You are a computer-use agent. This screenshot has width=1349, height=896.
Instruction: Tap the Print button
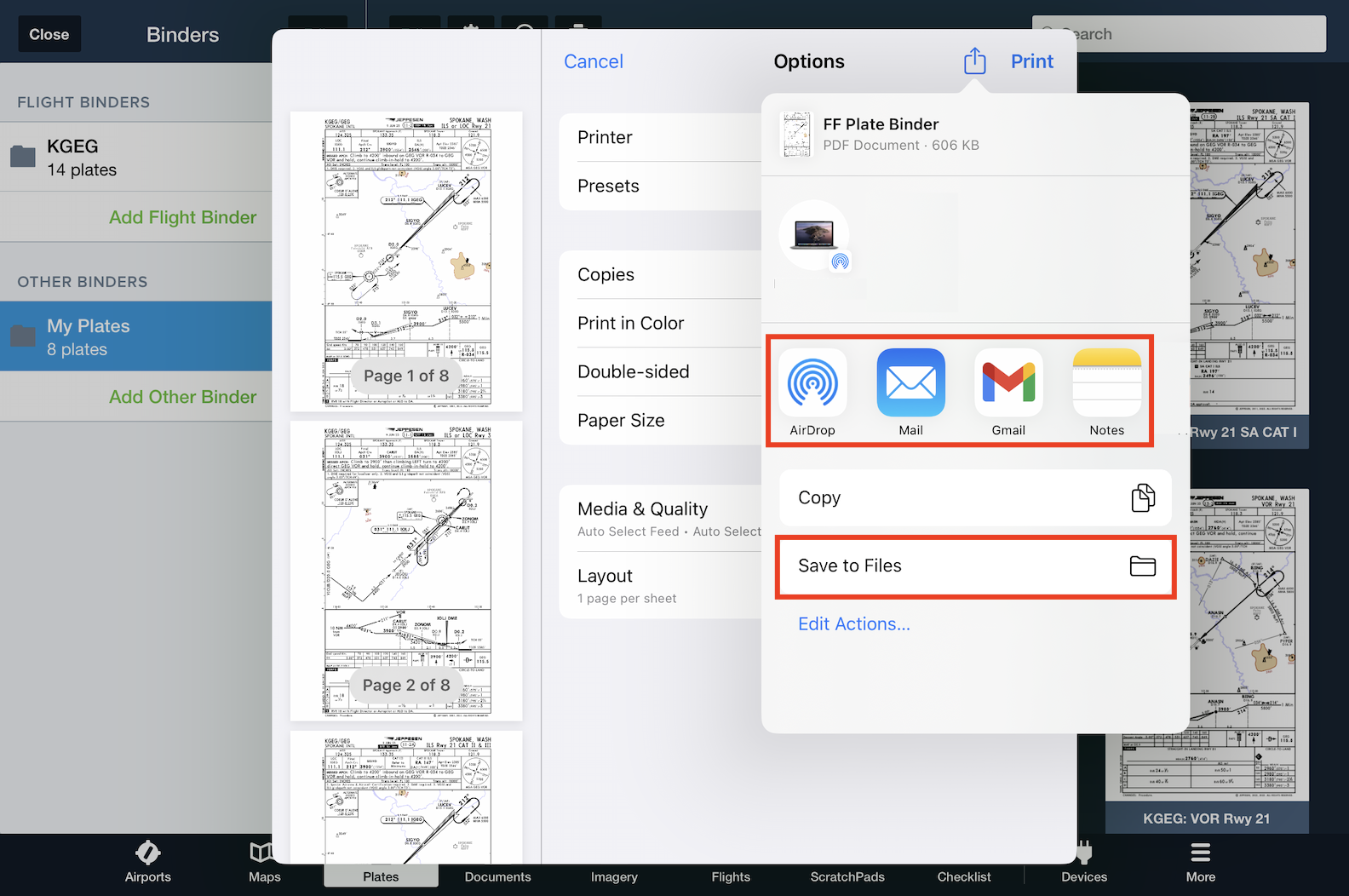pos(1032,61)
